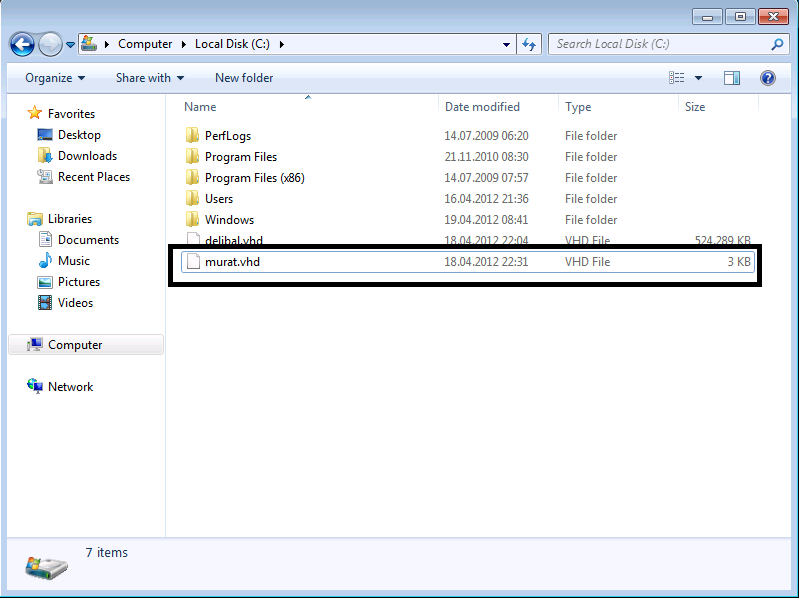Open recent pages dropdown next to Forward
The image size is (799, 598).
tap(70, 44)
